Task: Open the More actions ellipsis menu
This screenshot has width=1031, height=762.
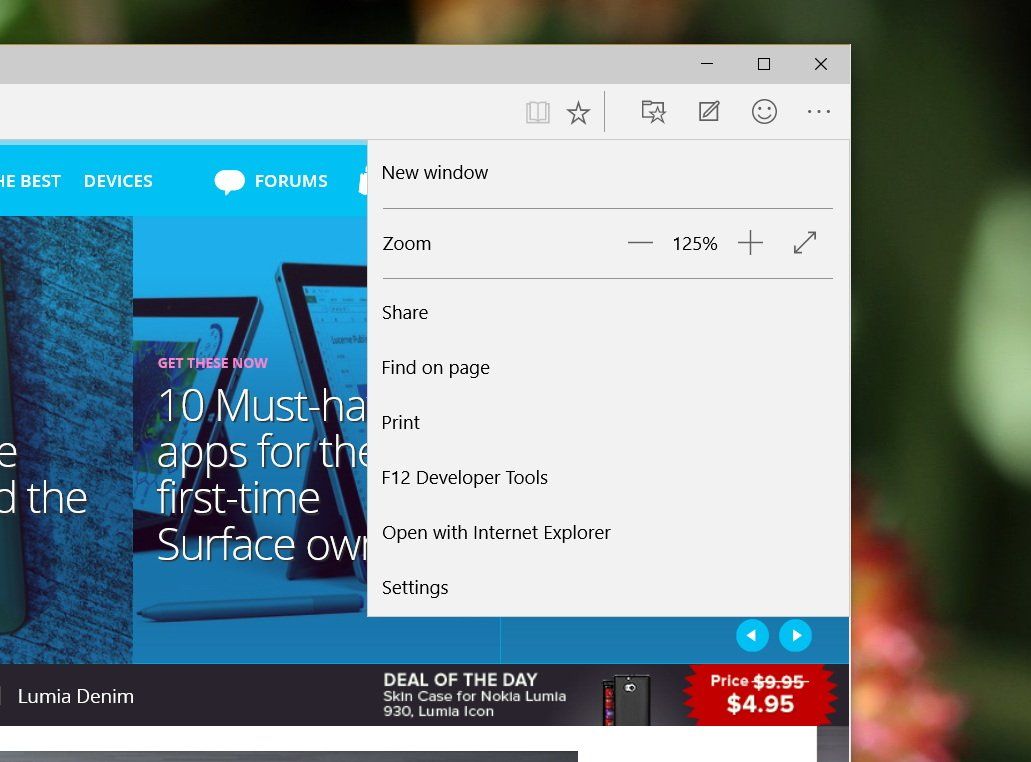Action: click(819, 111)
